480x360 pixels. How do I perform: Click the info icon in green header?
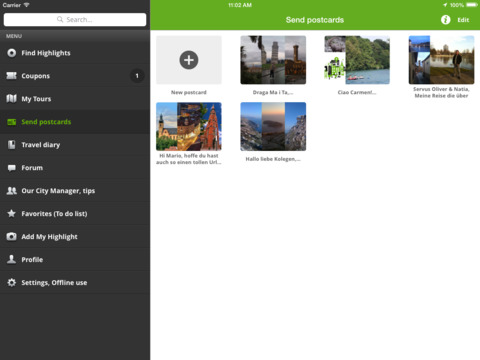tap(446, 20)
